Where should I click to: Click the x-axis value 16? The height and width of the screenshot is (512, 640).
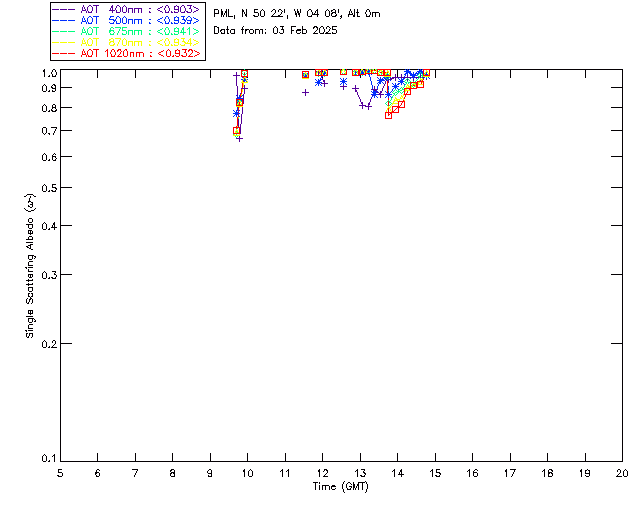472,473
